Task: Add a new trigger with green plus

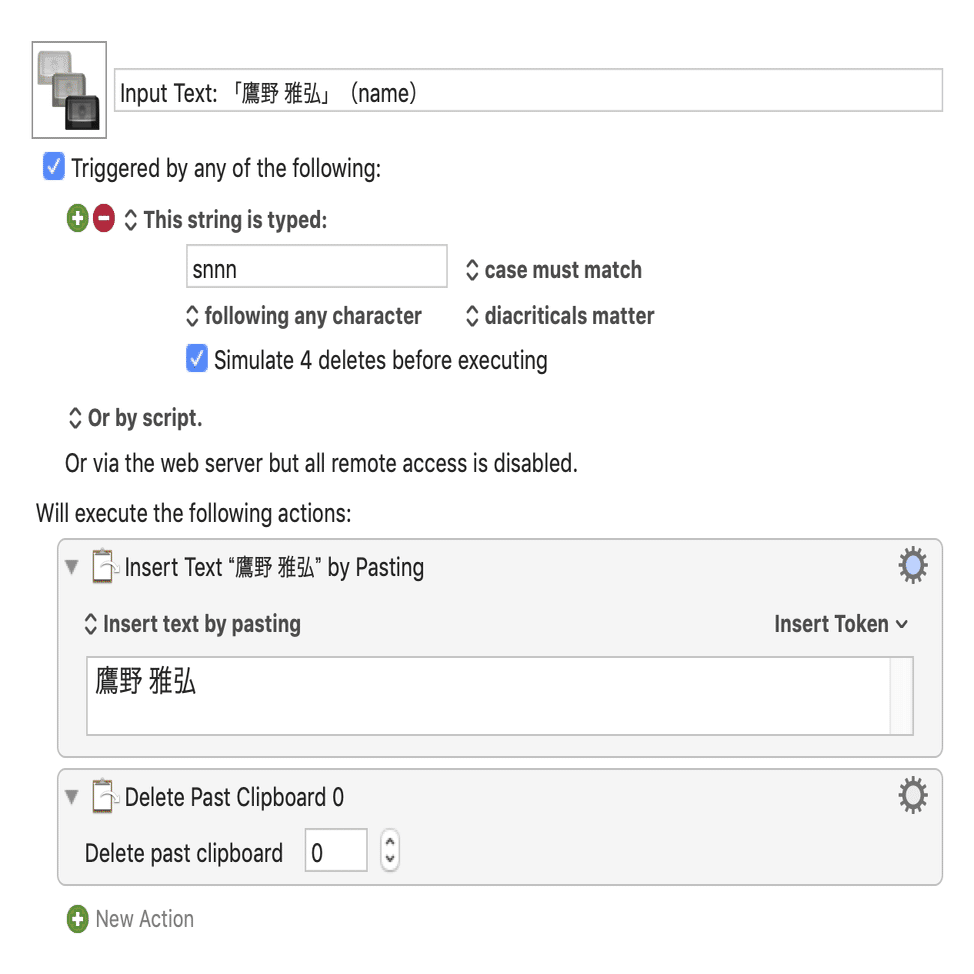Action: pyautogui.click(x=77, y=218)
